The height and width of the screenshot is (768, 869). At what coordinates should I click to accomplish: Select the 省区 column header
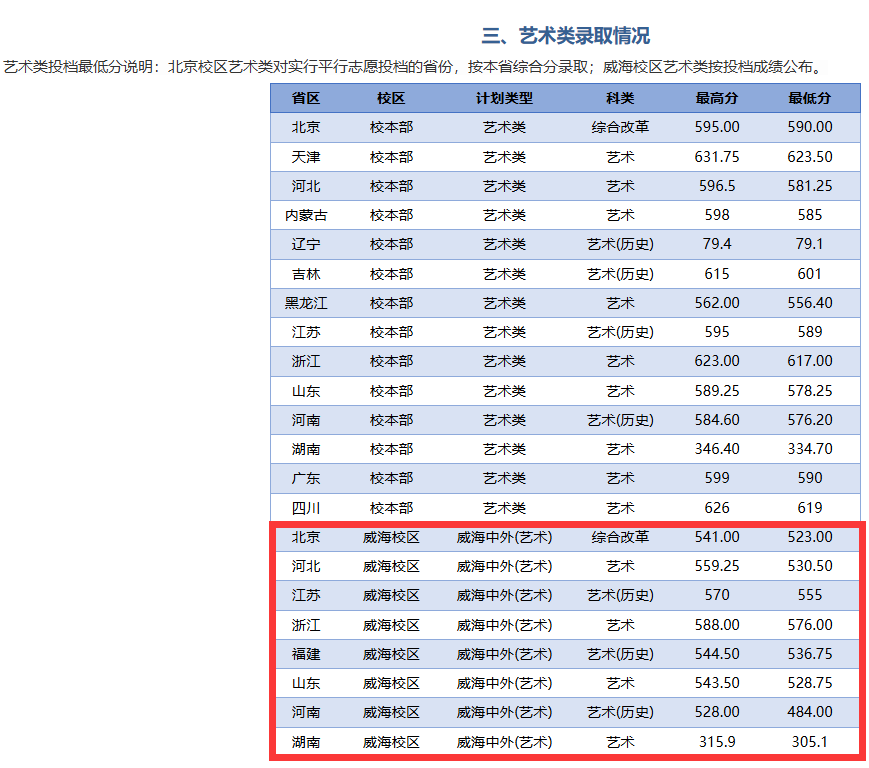(x=306, y=99)
